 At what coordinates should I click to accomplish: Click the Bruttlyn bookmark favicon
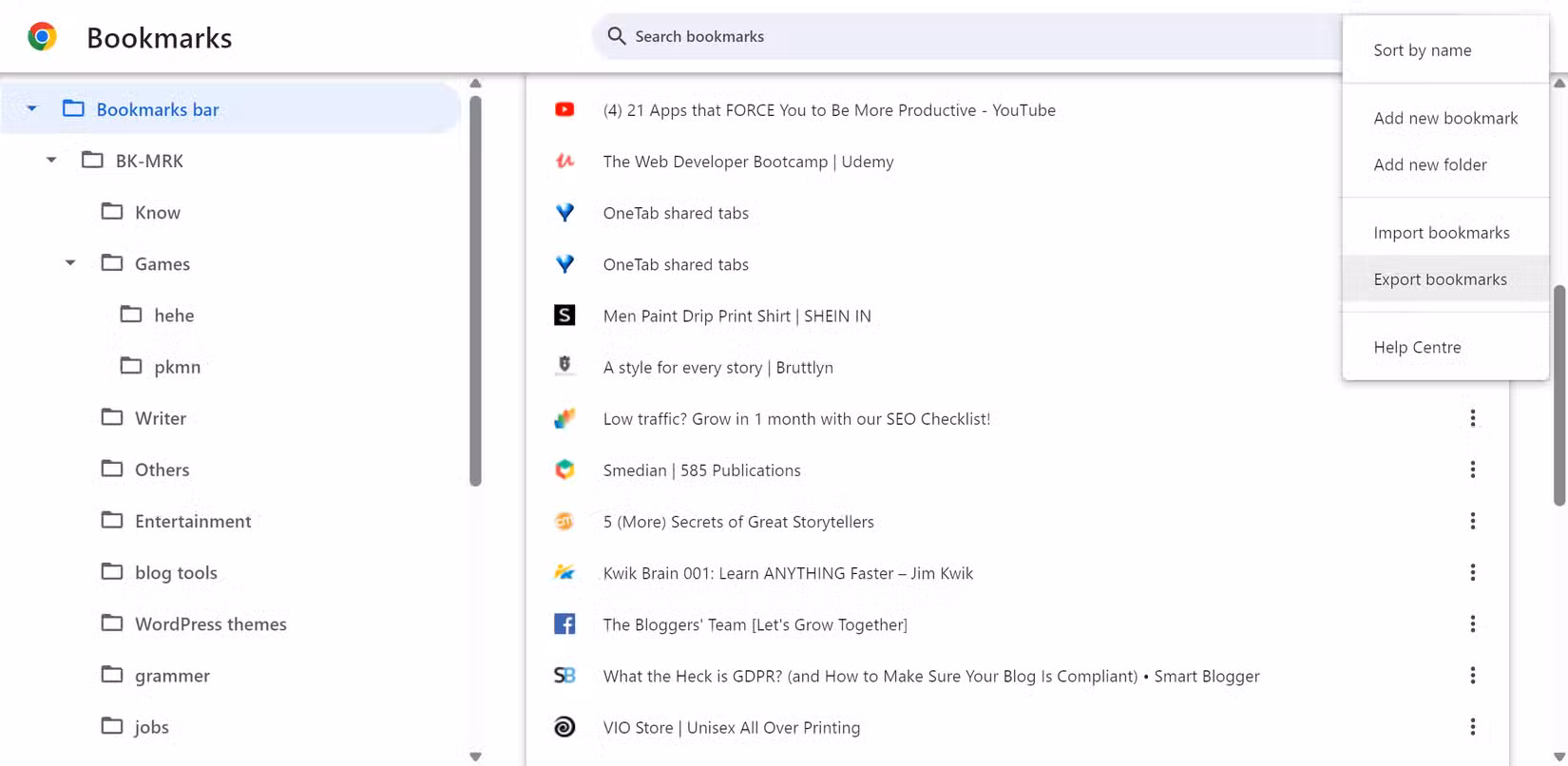(564, 367)
